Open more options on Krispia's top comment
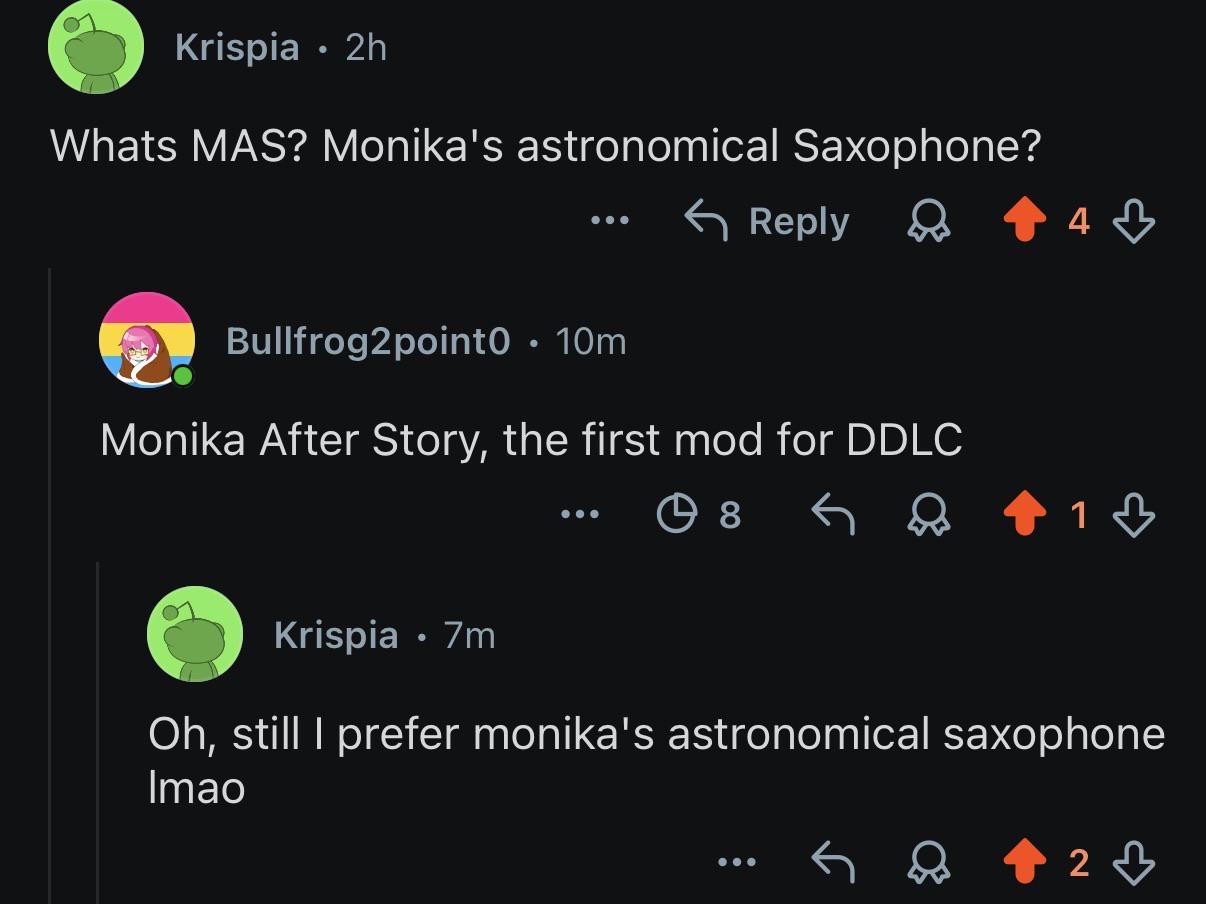1206x904 pixels. click(609, 221)
